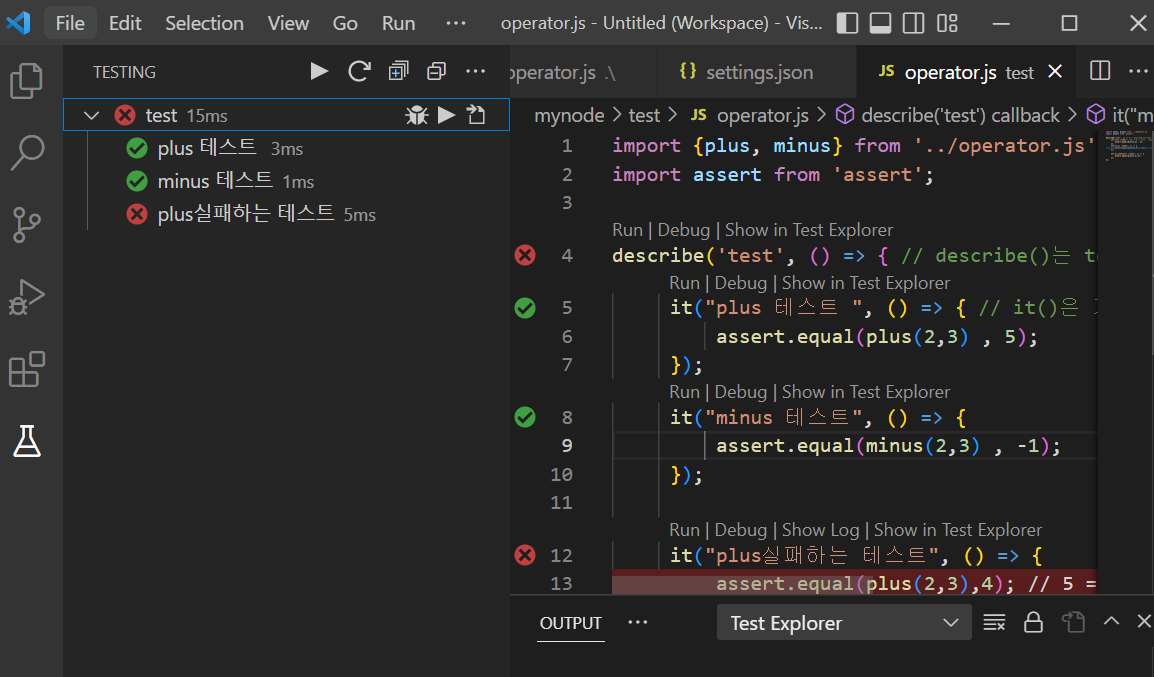Run all tests in Testing panel
1154x677 pixels.
[x=319, y=71]
